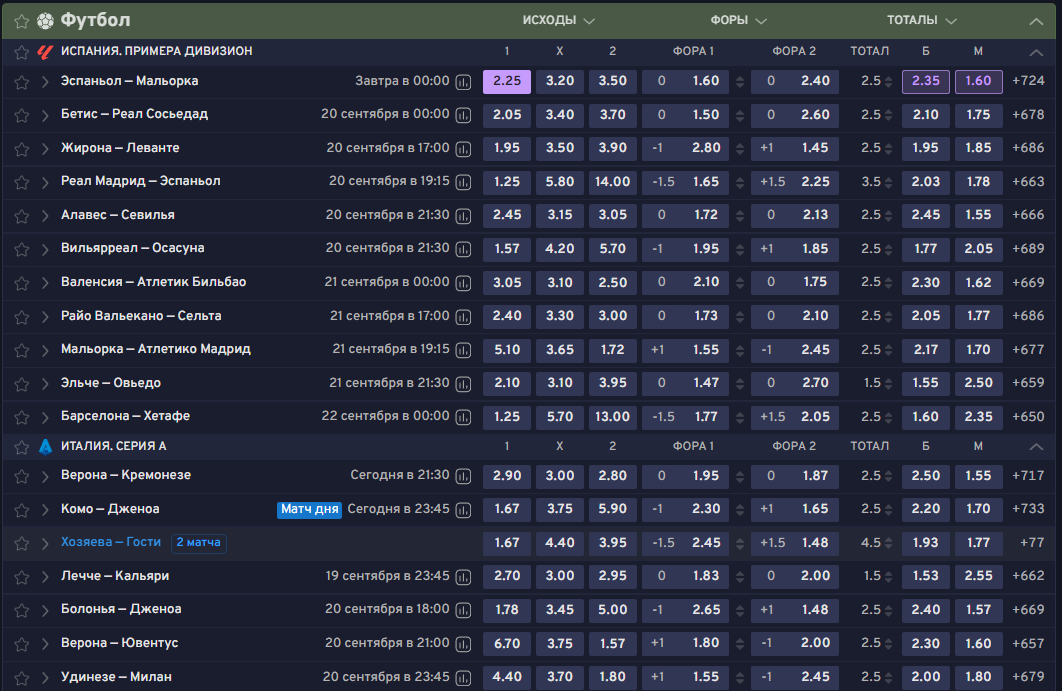Open statistics icon for Мальорка – Атлетико Мадрид

463,351
